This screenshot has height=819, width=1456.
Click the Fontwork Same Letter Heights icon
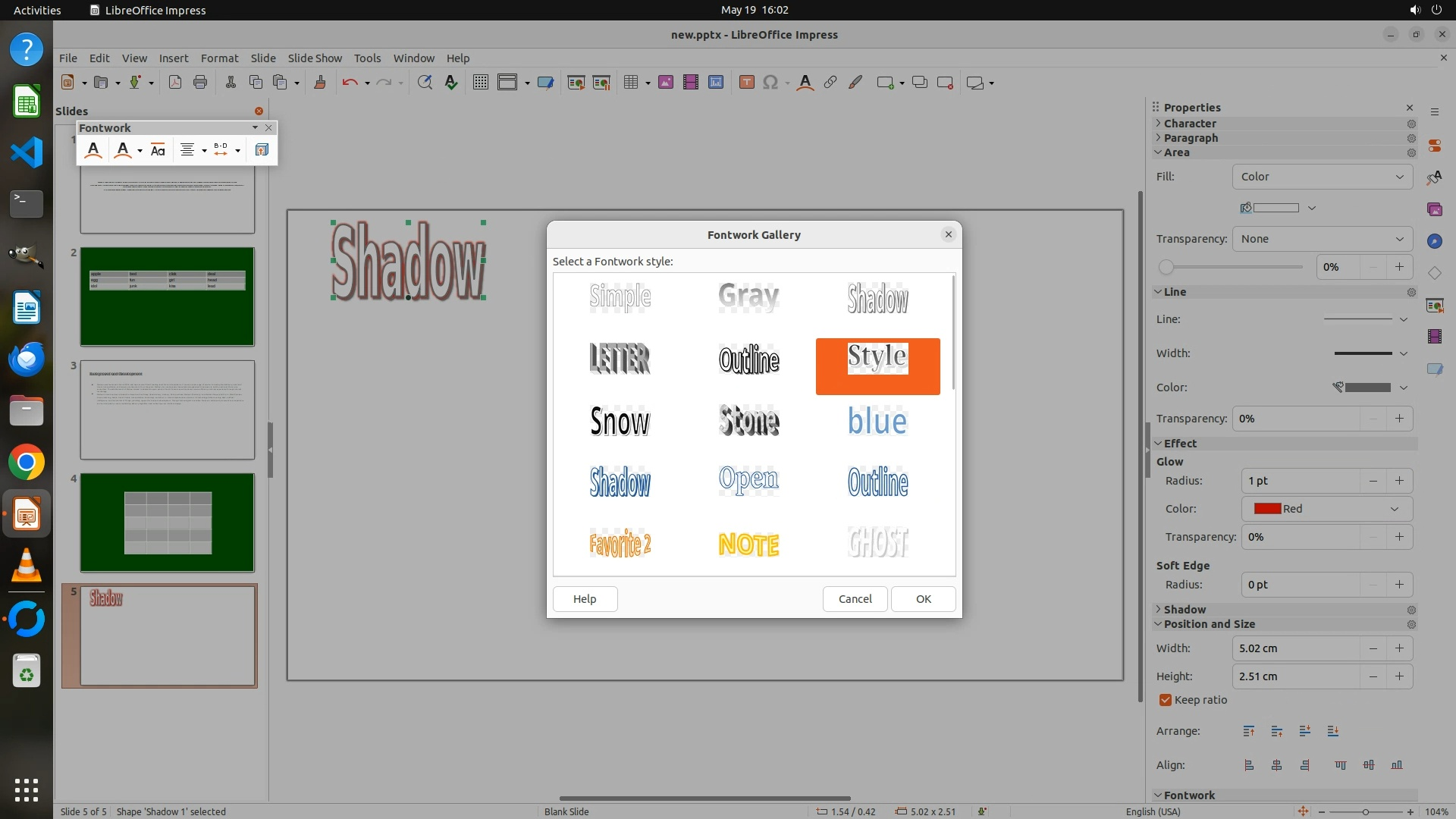(158, 150)
